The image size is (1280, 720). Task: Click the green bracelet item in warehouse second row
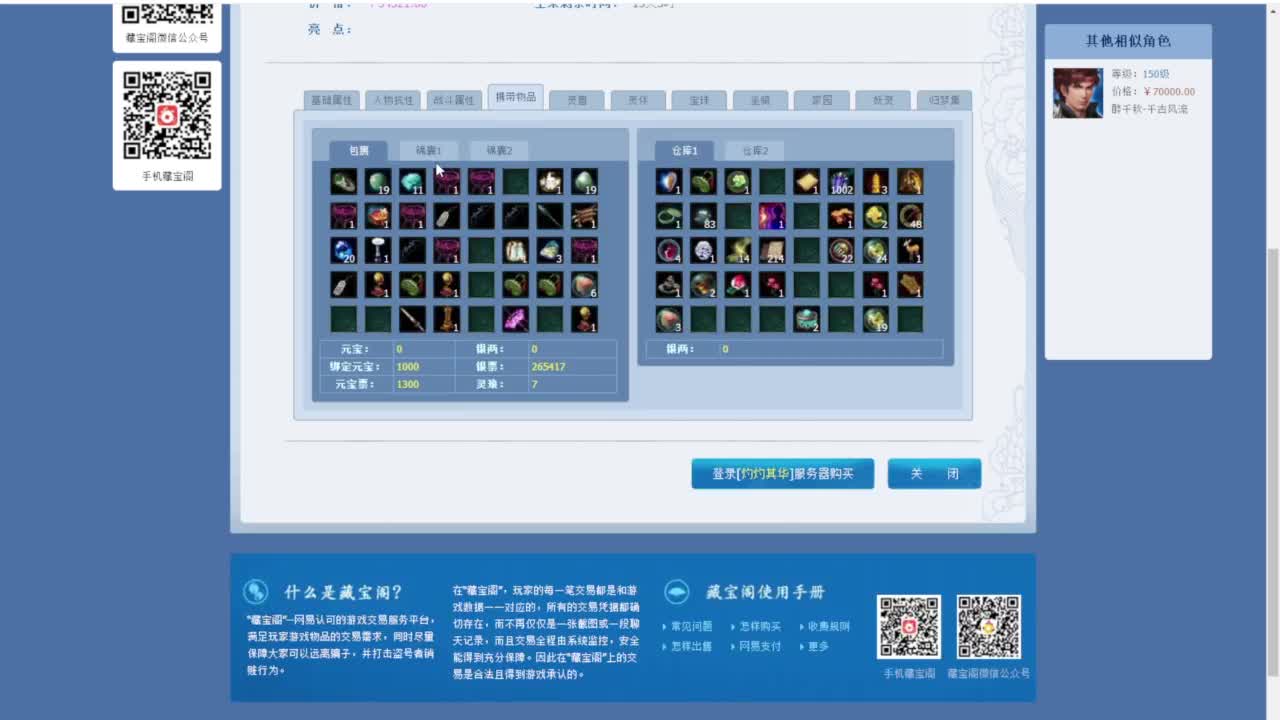669,216
